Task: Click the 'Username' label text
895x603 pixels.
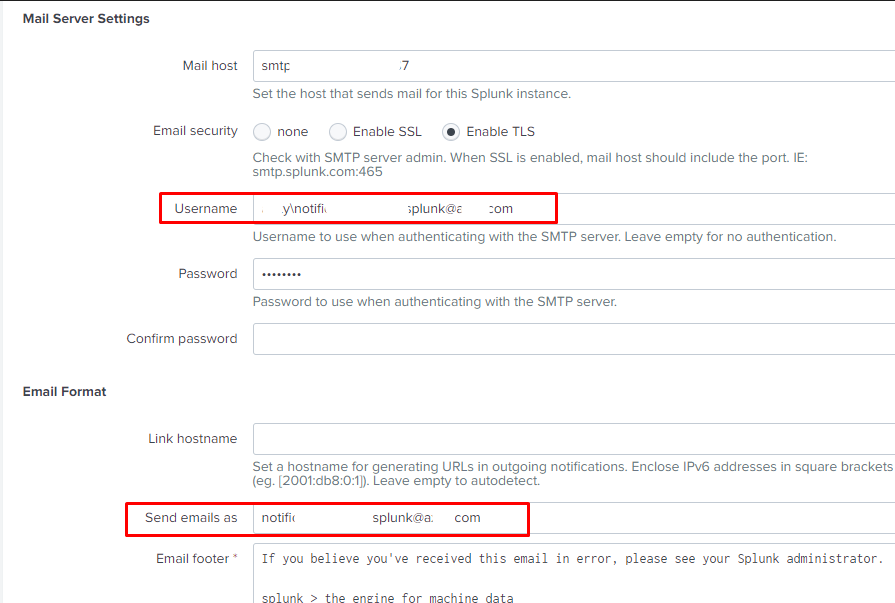Action: (x=206, y=209)
